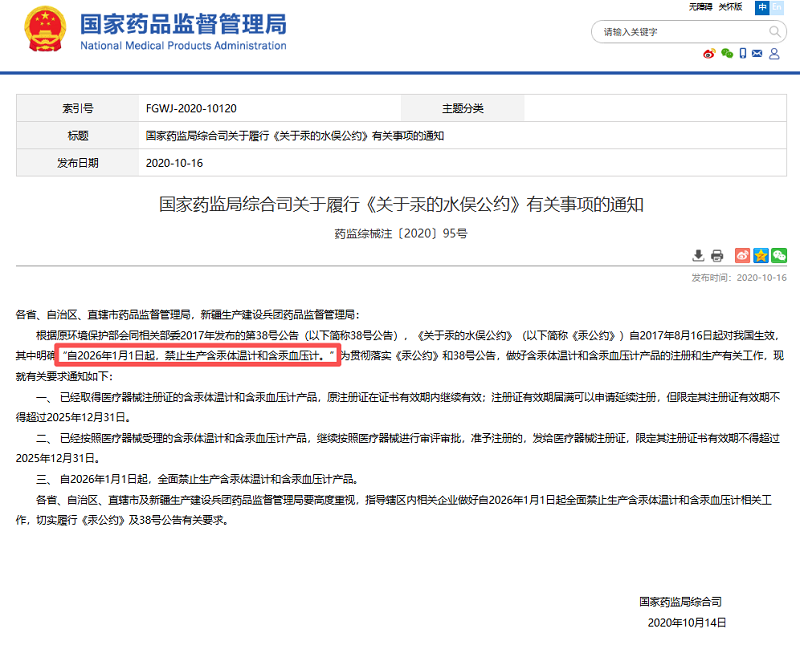Select index number FGWJ-2020-10120
Viewport: 800px width, 645px height.
(x=191, y=108)
